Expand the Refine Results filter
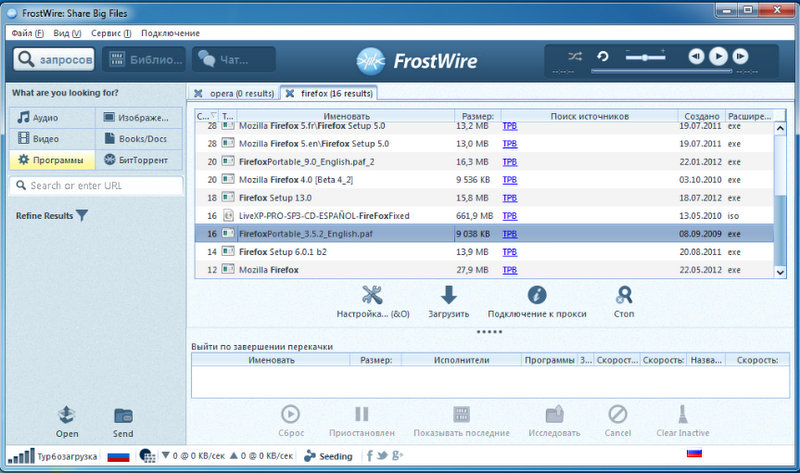This screenshot has width=800, height=473. 52,216
